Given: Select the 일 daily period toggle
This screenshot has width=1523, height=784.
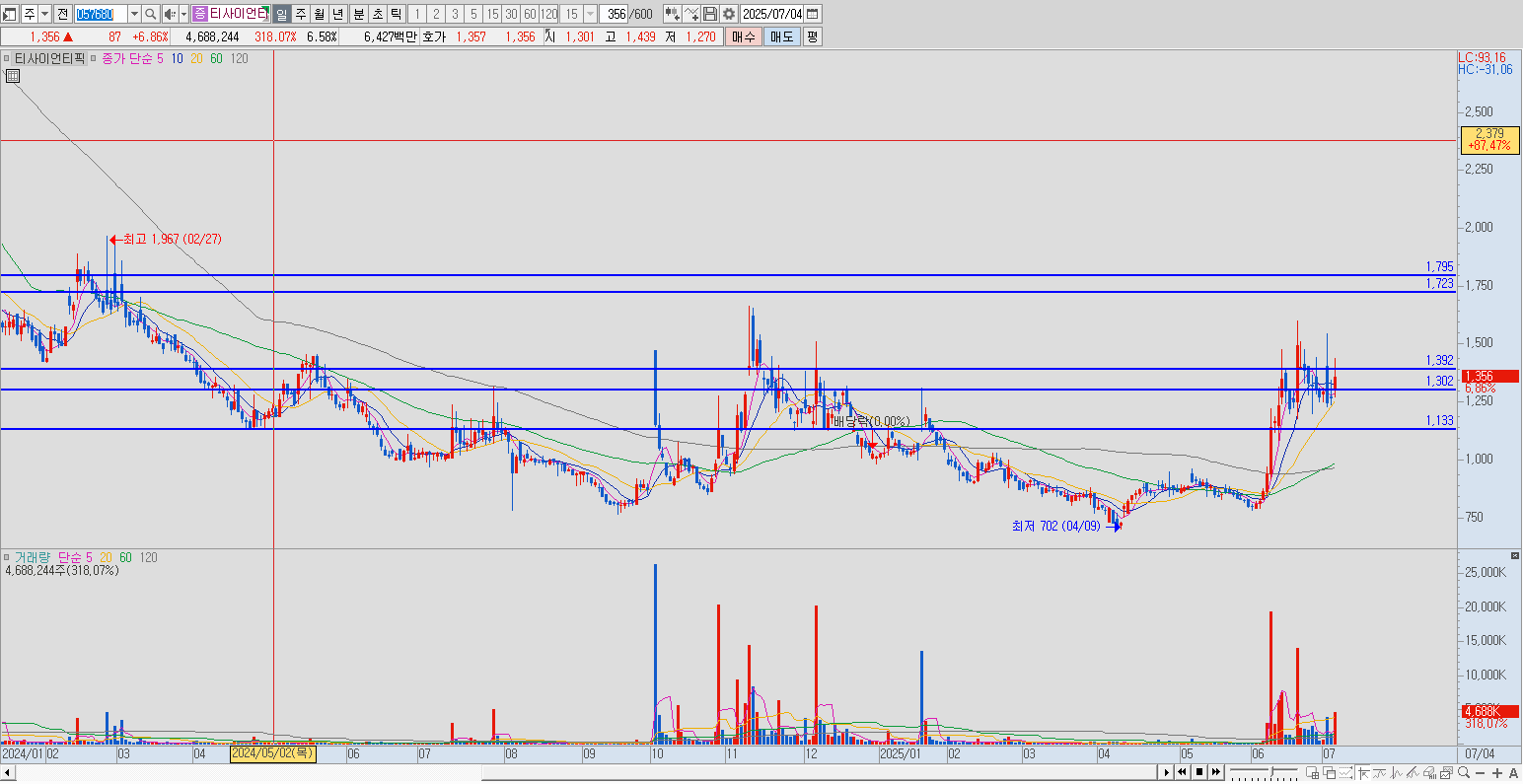Looking at the screenshot, I should [281, 14].
